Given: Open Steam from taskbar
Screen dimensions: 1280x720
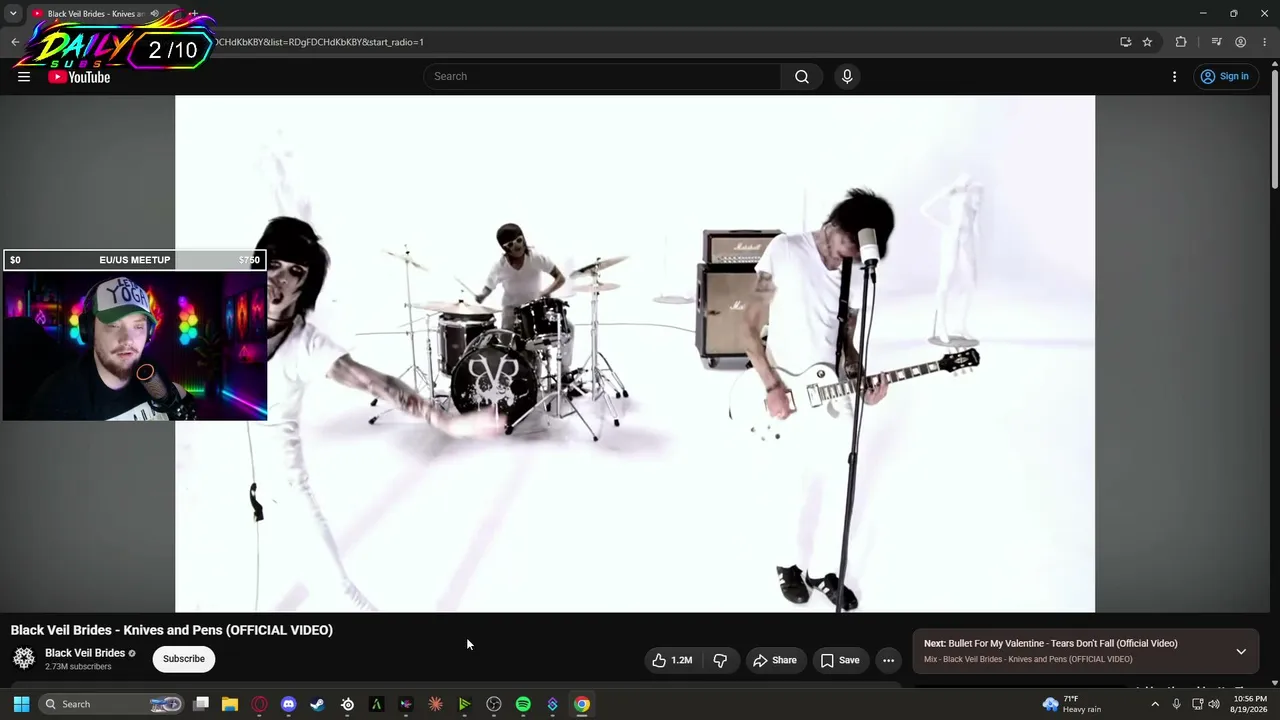Looking at the screenshot, I should (317, 704).
